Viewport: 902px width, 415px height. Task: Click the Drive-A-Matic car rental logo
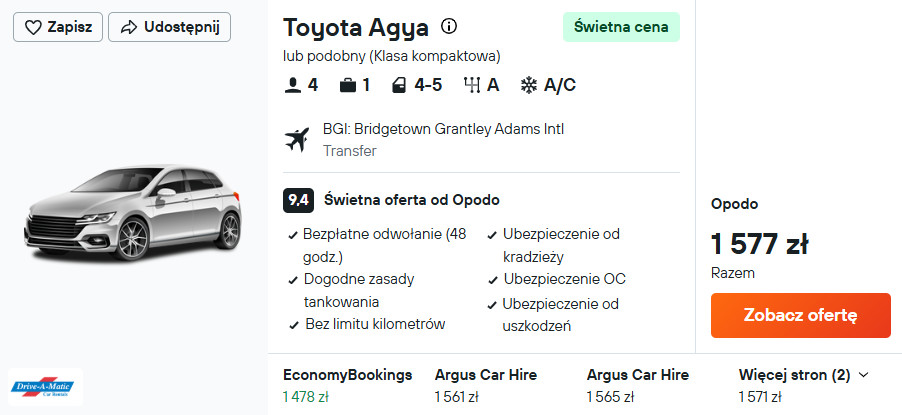46,387
